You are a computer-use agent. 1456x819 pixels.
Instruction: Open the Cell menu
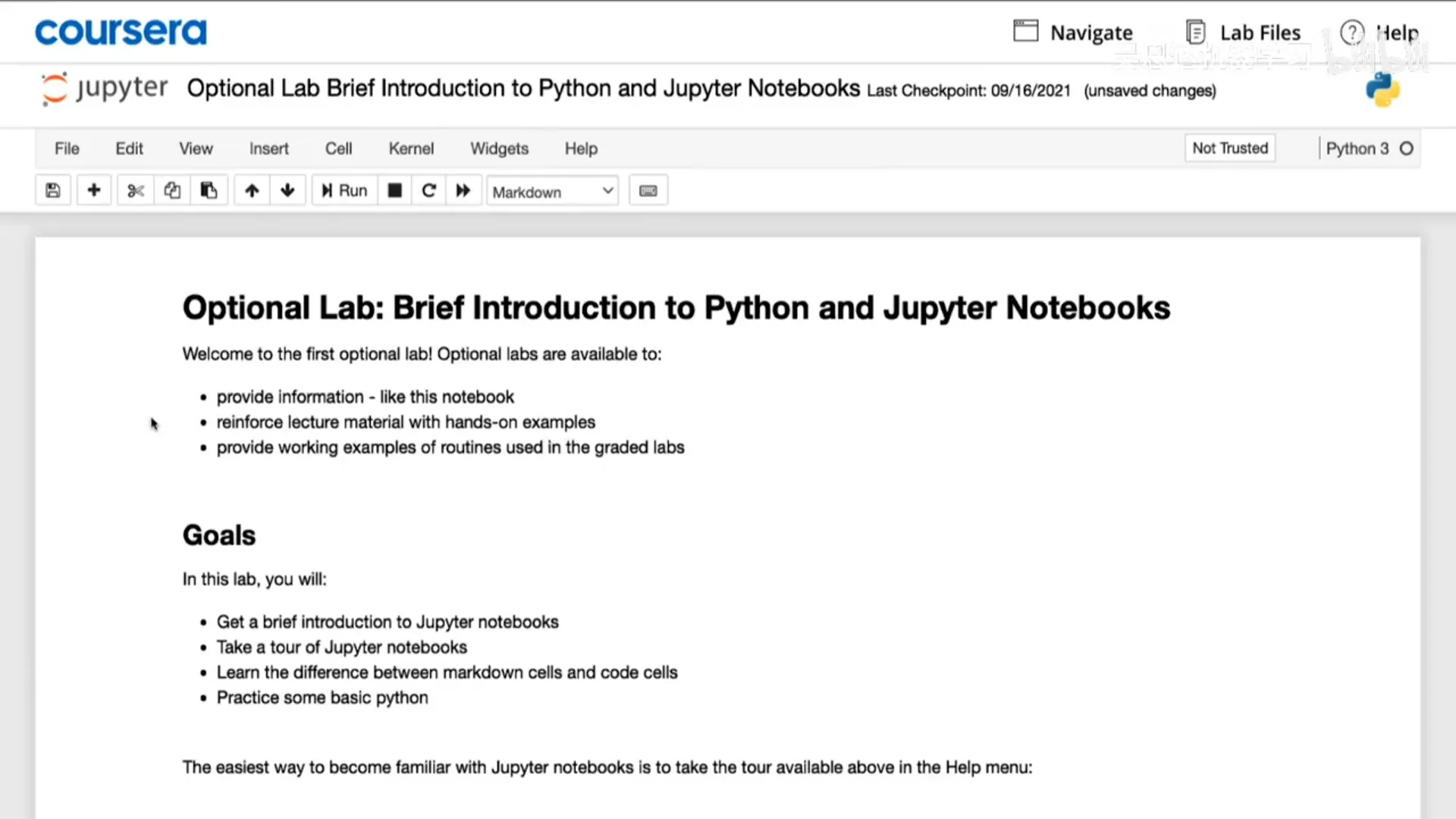339,149
